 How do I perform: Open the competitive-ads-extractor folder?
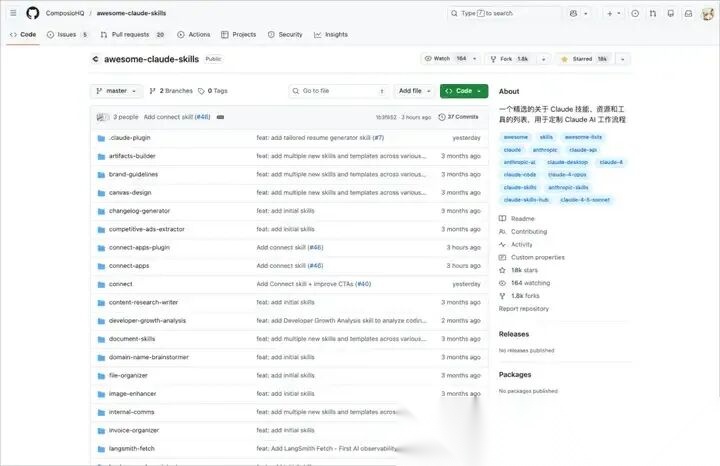pyautogui.click(x=146, y=229)
